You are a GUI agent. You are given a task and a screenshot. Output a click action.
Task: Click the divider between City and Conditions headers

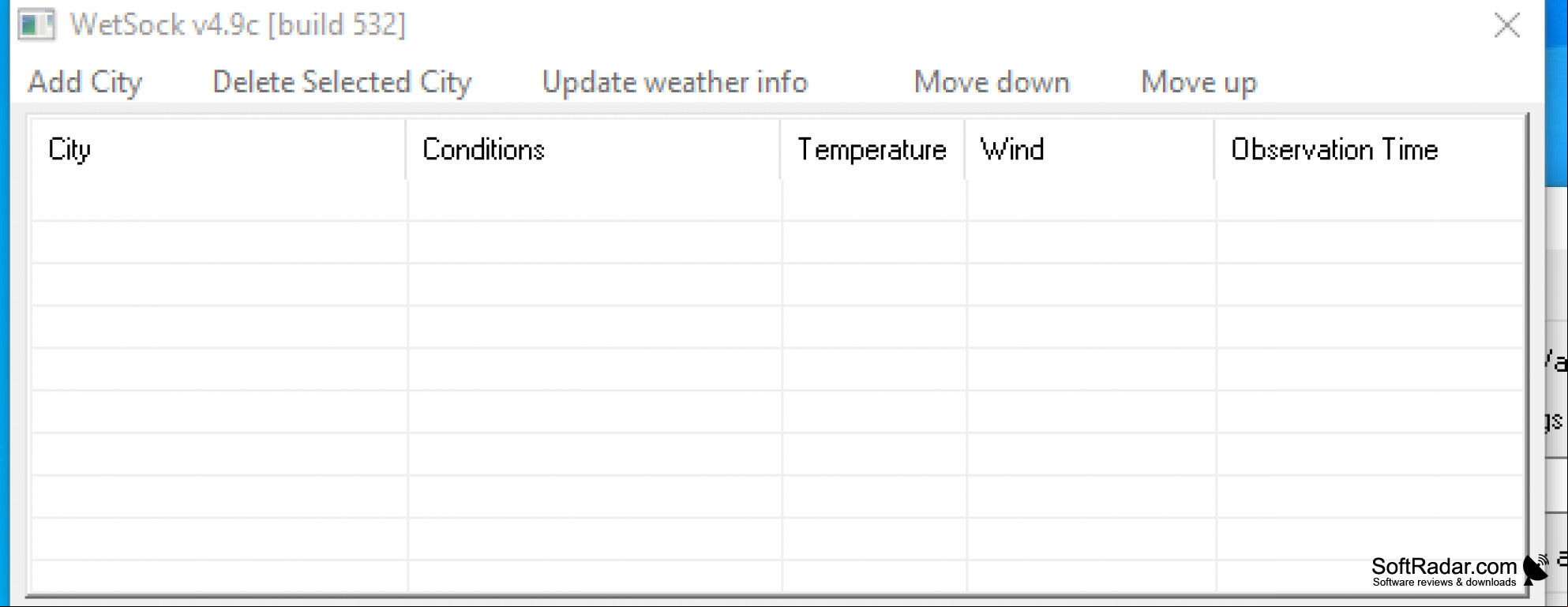pos(406,149)
